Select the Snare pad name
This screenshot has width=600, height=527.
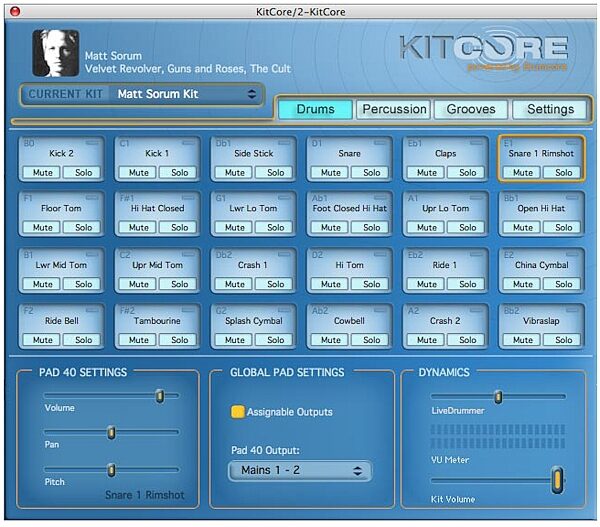[x=349, y=153]
